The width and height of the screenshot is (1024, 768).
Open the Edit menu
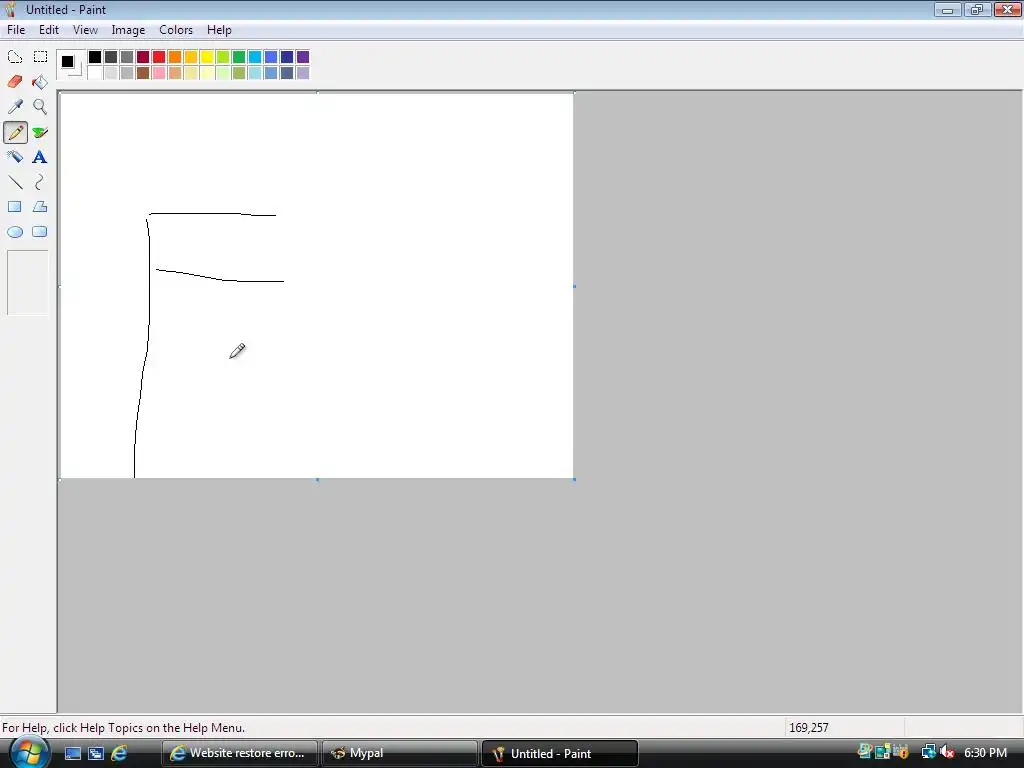point(49,30)
